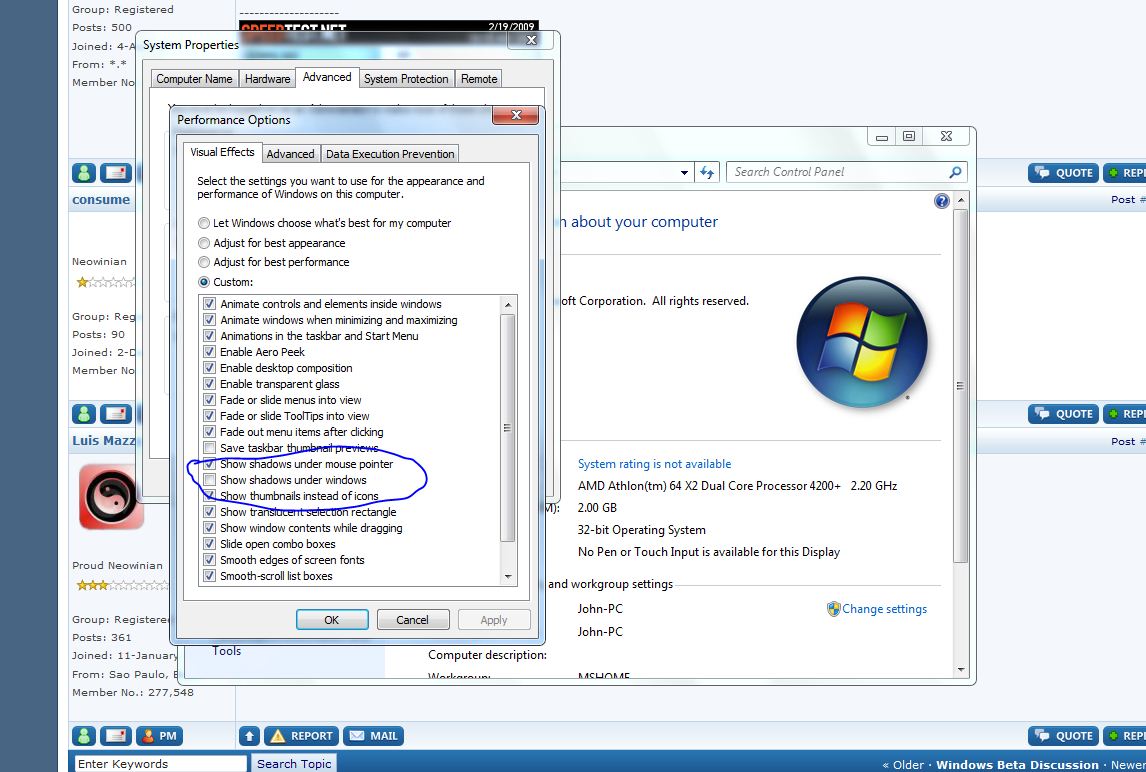The width and height of the screenshot is (1146, 772).
Task: Click the green user icon in bottom post toolbar
Action: tap(84, 736)
